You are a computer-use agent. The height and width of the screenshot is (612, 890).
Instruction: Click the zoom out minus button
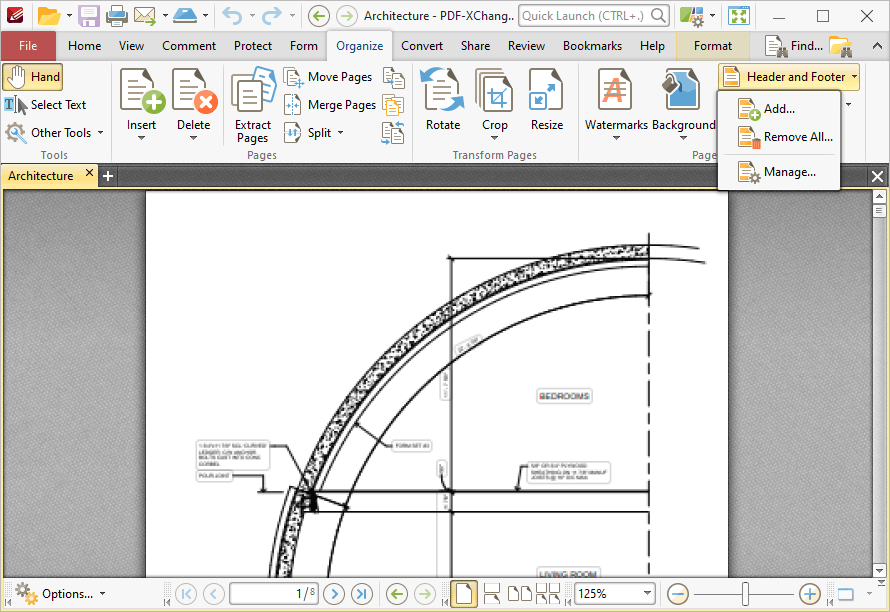coord(677,594)
